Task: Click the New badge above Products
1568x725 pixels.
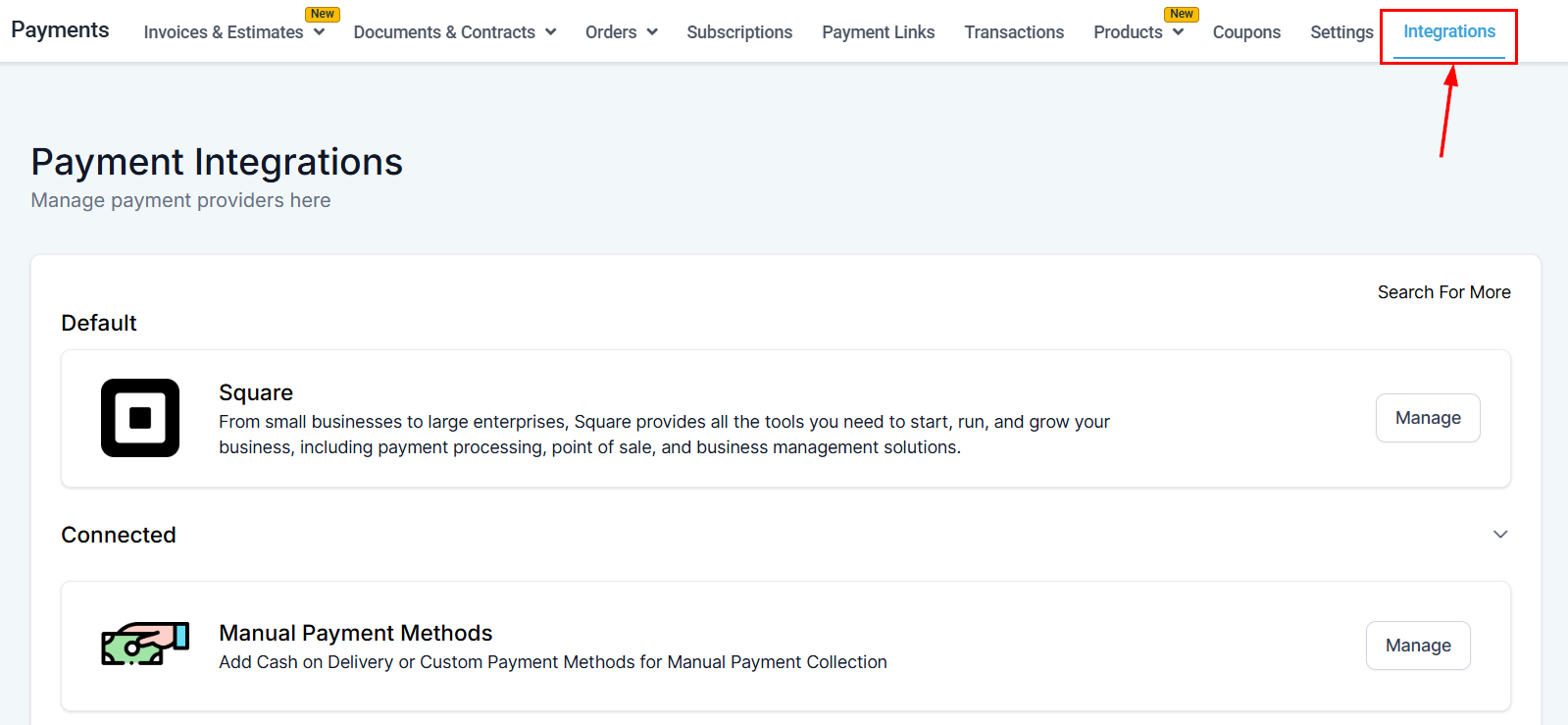Action: tap(1182, 14)
